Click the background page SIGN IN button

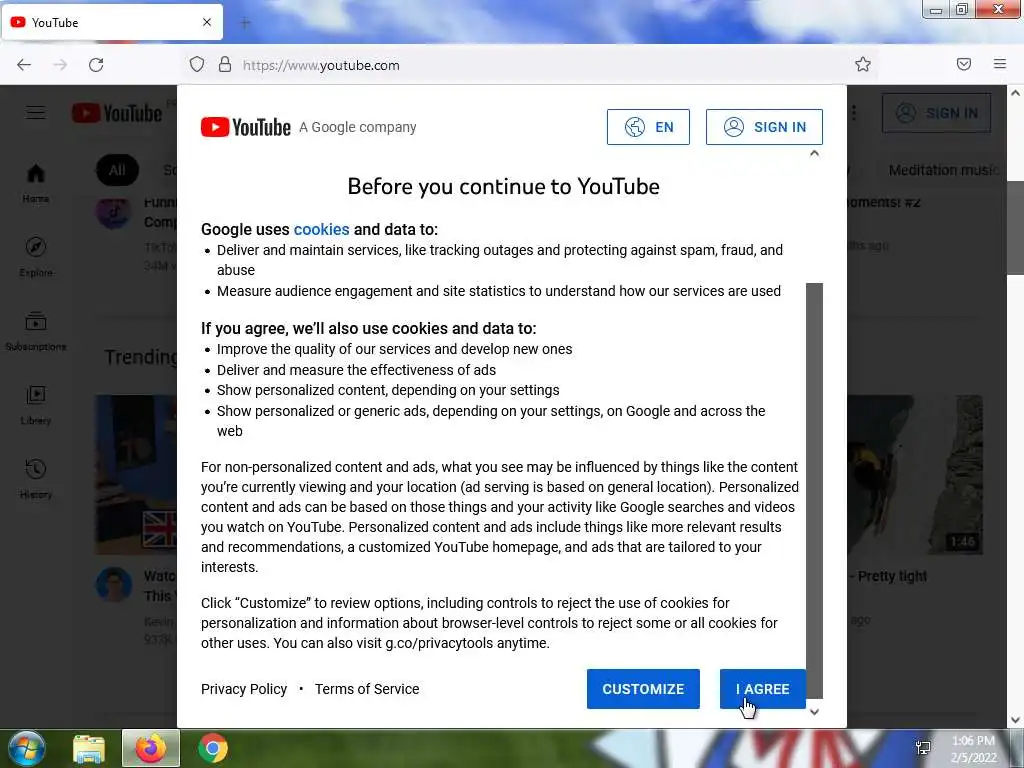936,113
